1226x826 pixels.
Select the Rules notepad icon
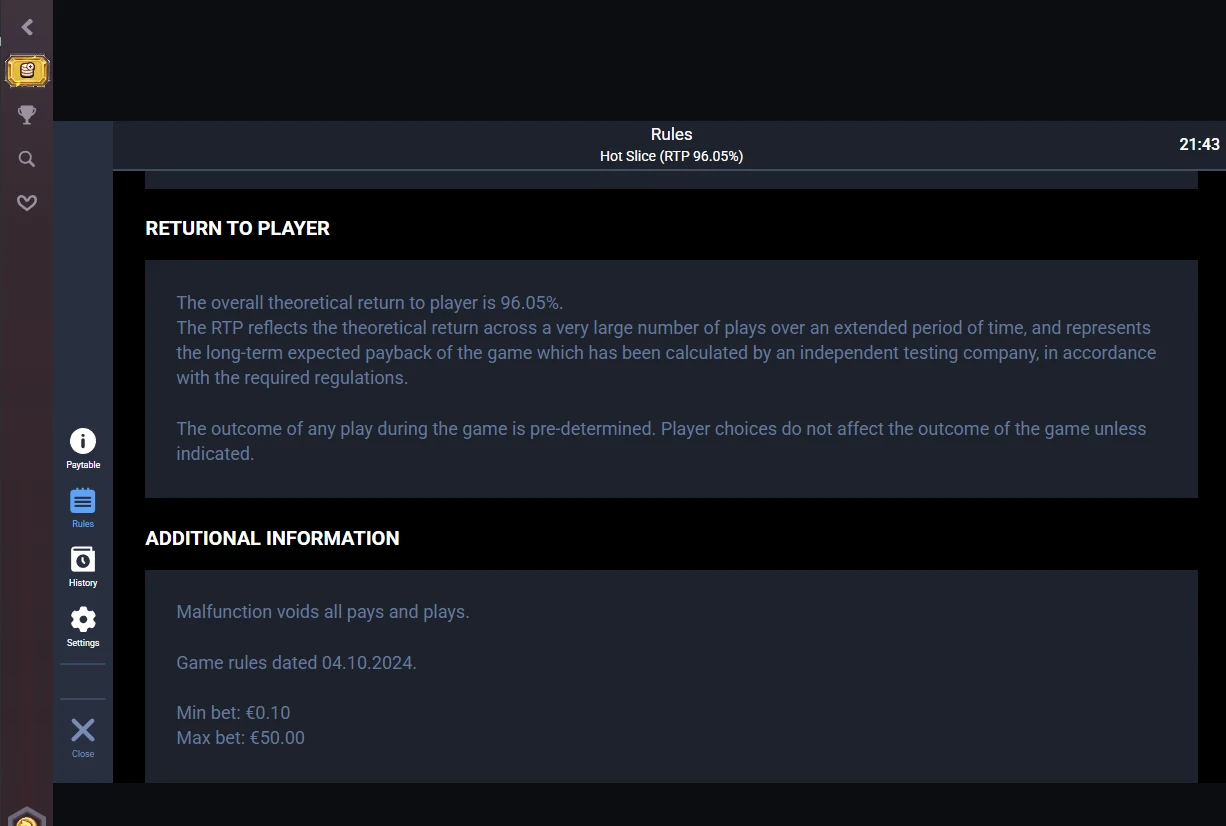(83, 501)
